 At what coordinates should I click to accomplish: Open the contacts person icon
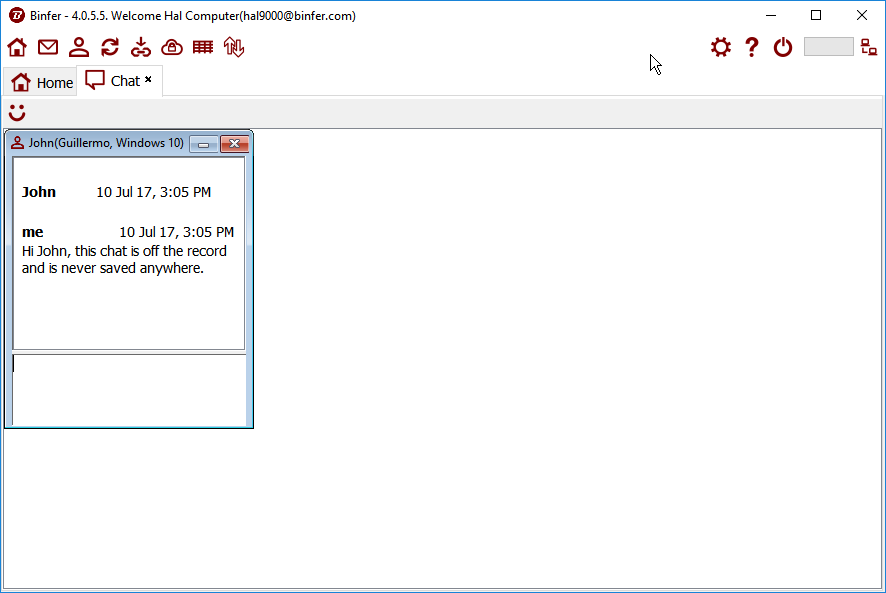click(x=79, y=47)
